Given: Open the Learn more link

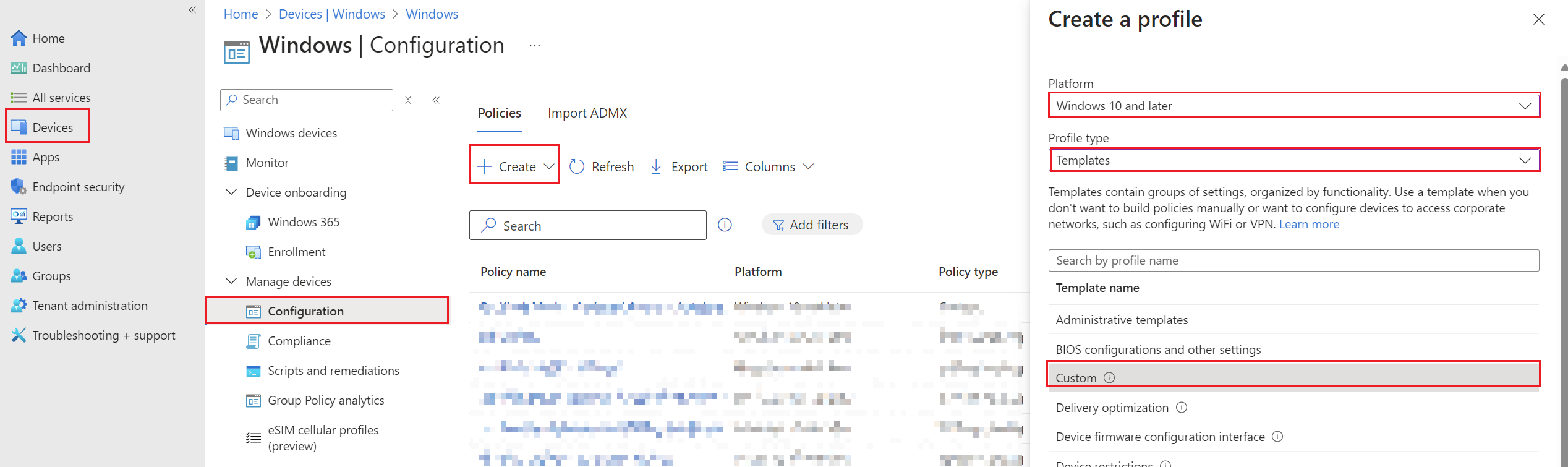Looking at the screenshot, I should click(x=1309, y=225).
